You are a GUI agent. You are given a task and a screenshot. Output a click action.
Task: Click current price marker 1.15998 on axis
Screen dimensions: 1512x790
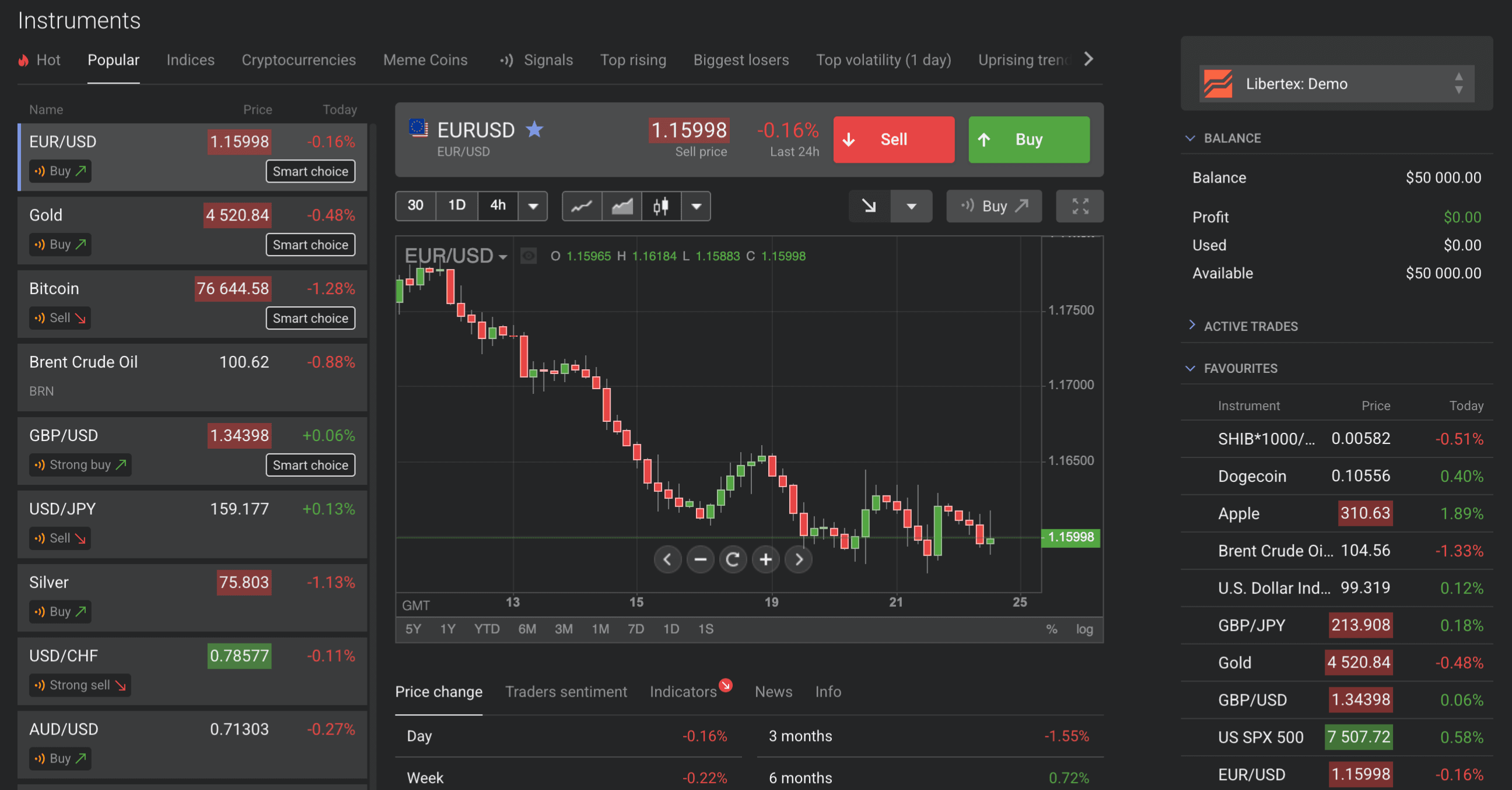click(1070, 537)
